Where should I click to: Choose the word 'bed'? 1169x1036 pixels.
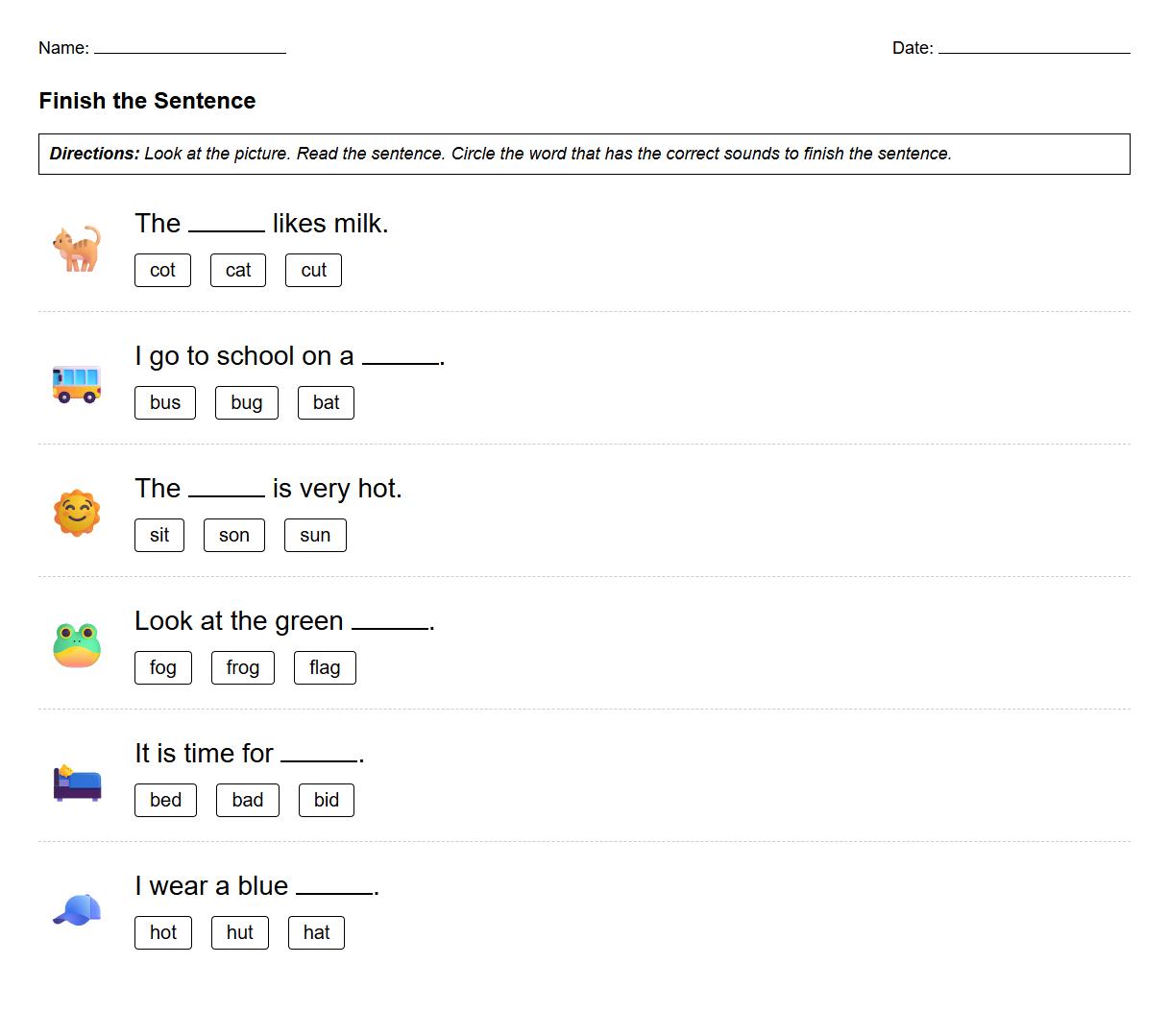point(165,801)
